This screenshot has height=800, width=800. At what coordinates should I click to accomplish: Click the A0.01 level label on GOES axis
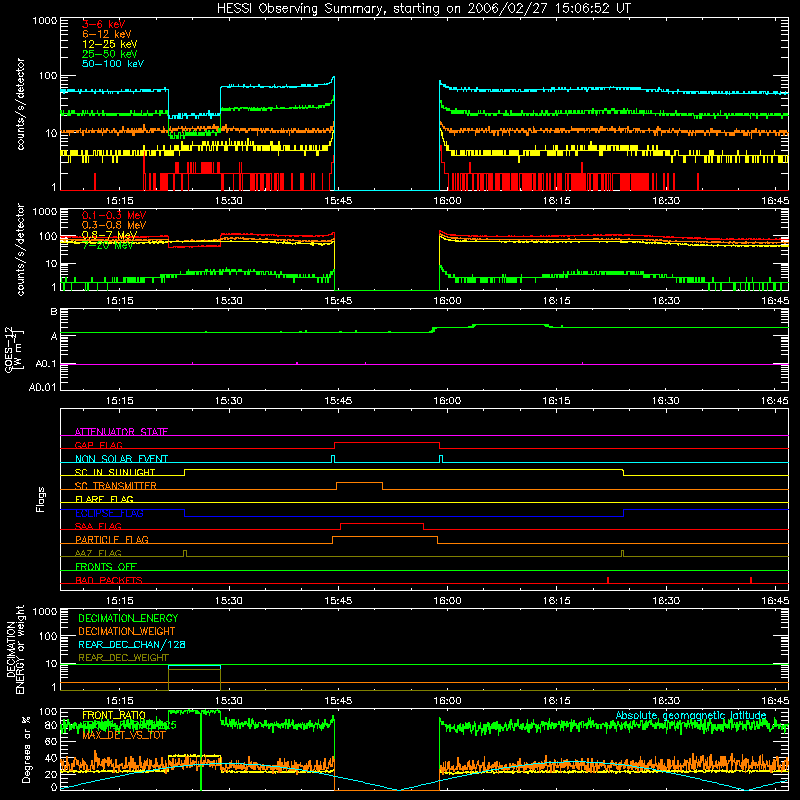click(43, 387)
